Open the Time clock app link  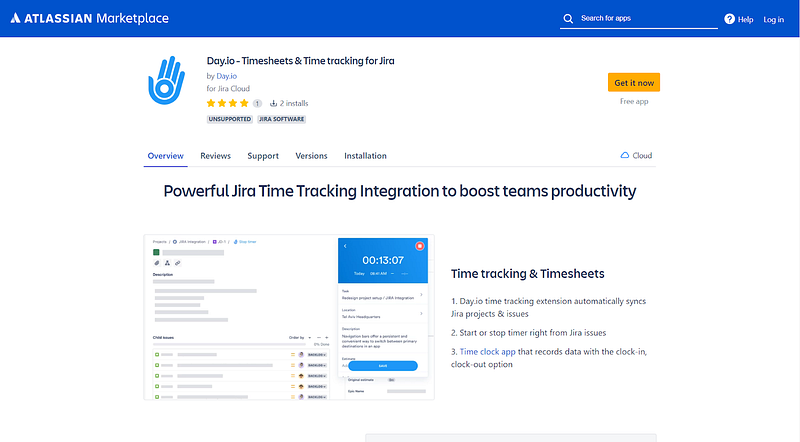pyautogui.click(x=487, y=352)
